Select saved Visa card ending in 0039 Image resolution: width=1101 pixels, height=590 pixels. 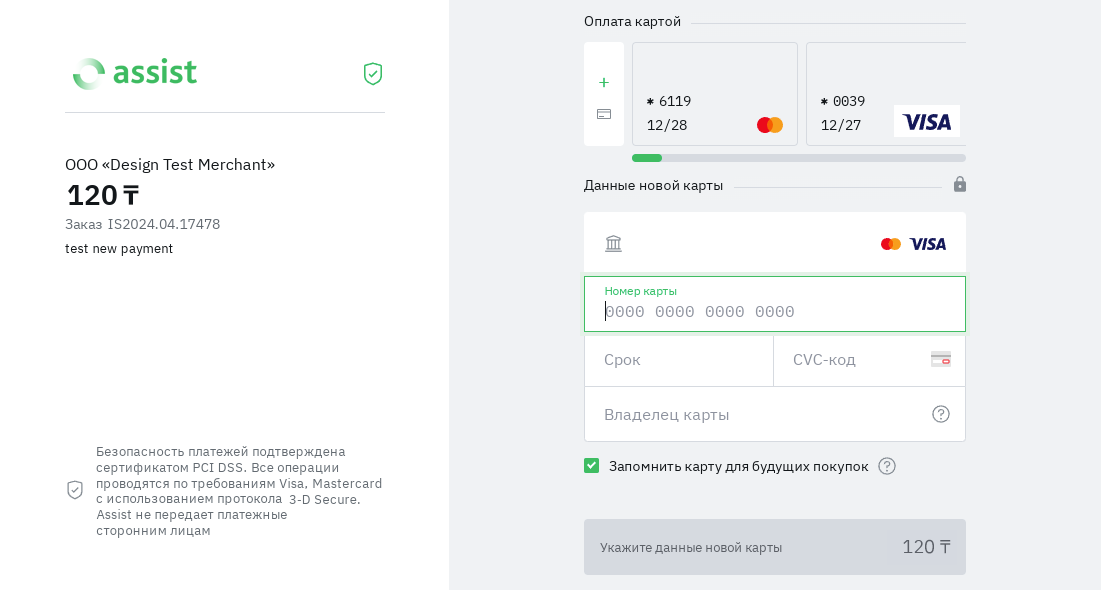[886, 94]
